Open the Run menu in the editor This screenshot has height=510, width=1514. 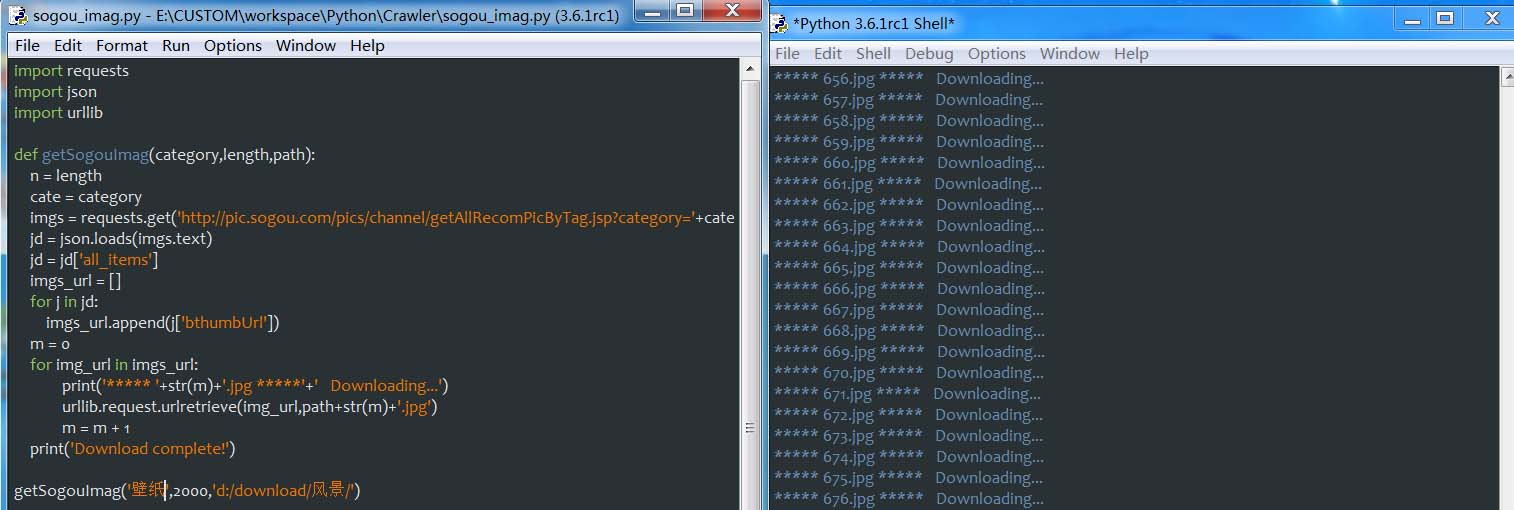coord(176,45)
